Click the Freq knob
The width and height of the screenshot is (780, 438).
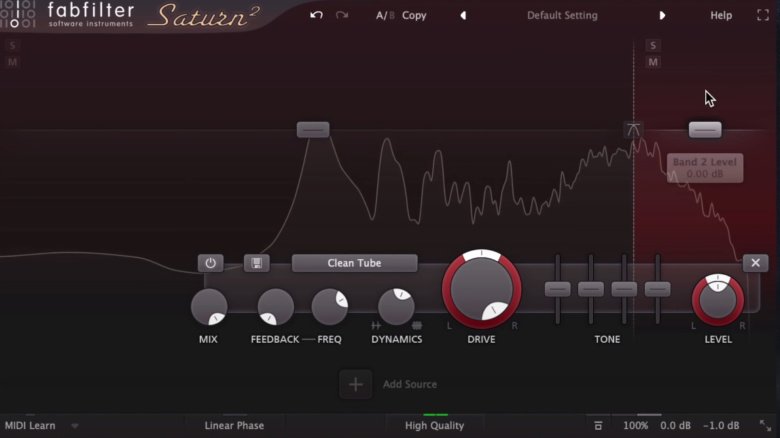[x=330, y=307]
